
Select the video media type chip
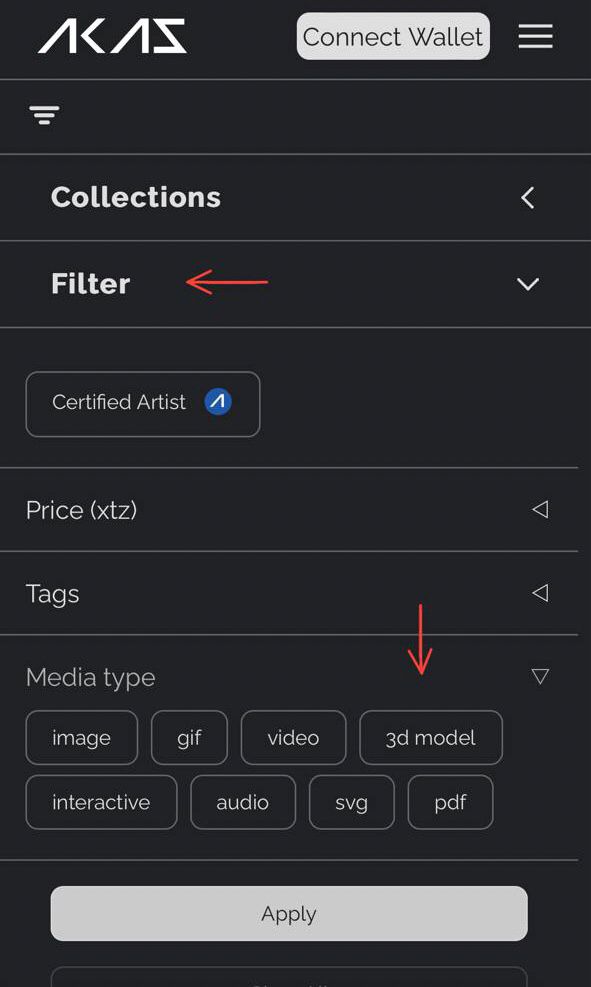point(293,738)
